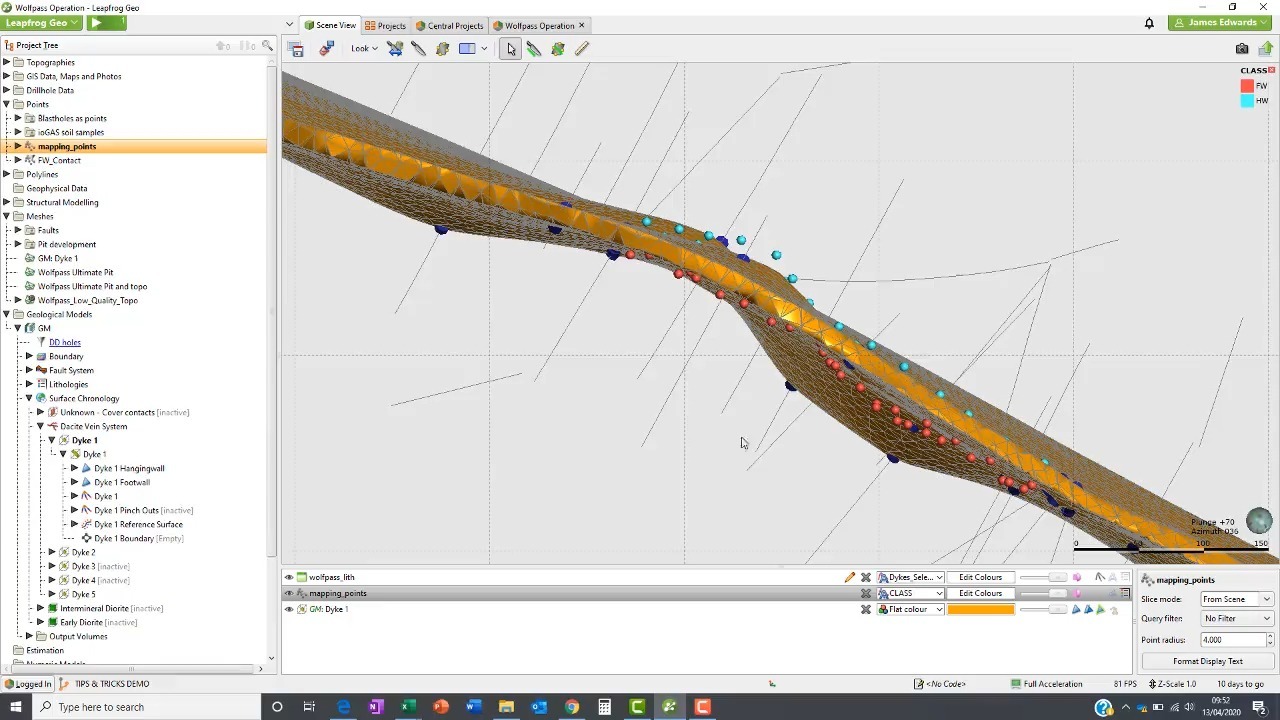Image resolution: width=1280 pixels, height=720 pixels.
Task: Select the arrow pointer selection tool
Action: coord(511,48)
